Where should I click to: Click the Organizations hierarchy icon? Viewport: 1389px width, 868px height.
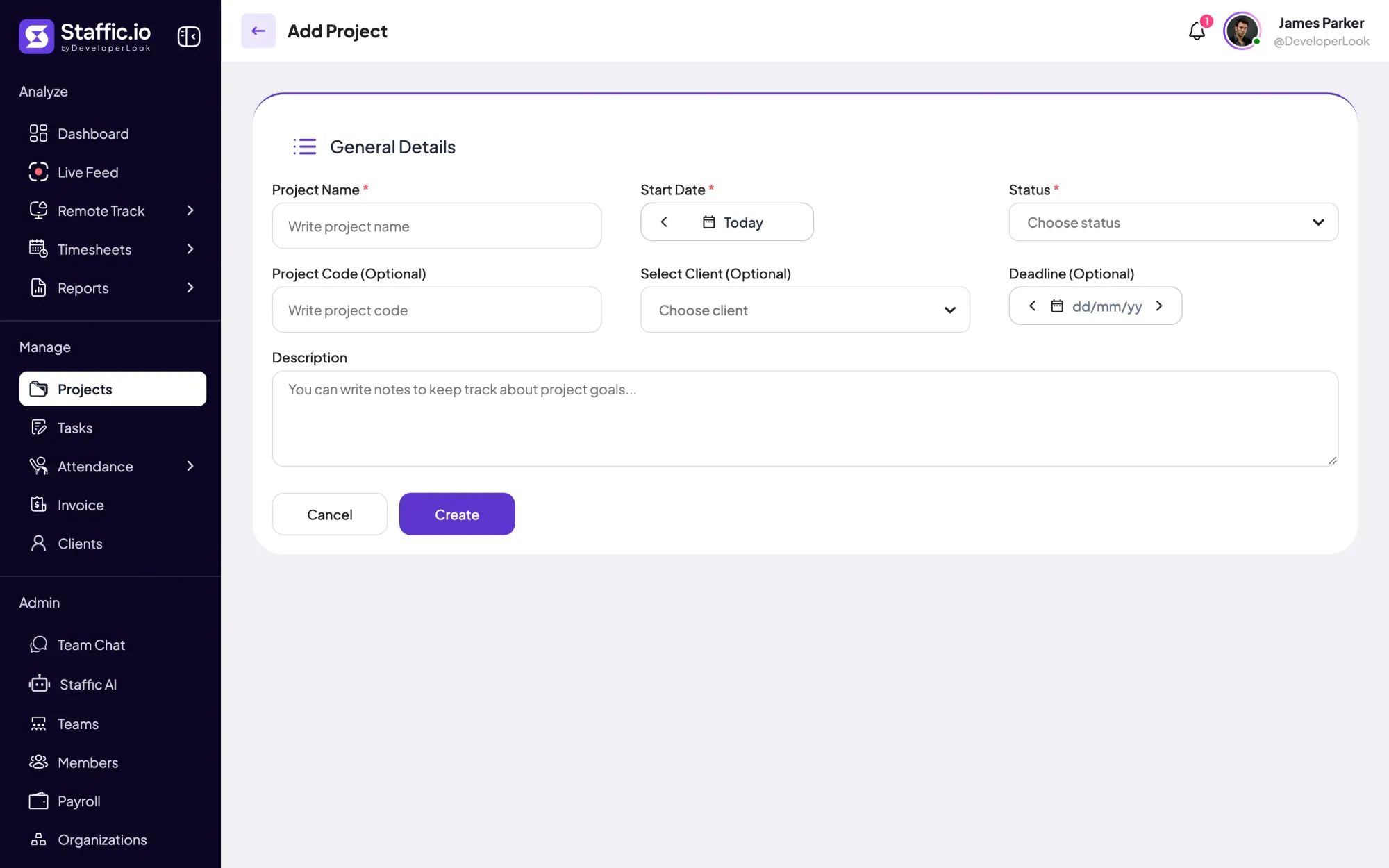(x=38, y=840)
